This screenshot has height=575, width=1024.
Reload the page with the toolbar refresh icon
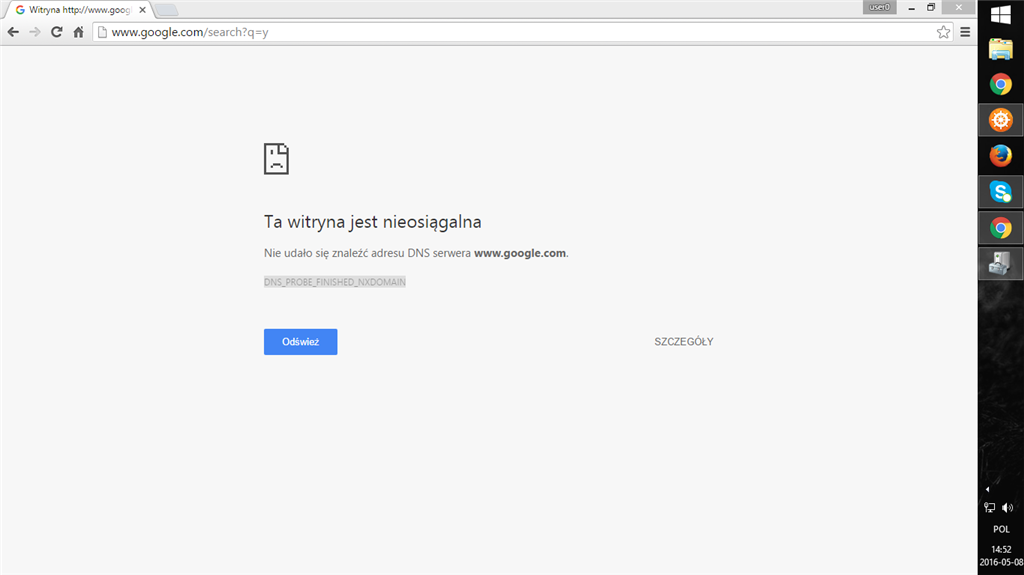coord(57,32)
